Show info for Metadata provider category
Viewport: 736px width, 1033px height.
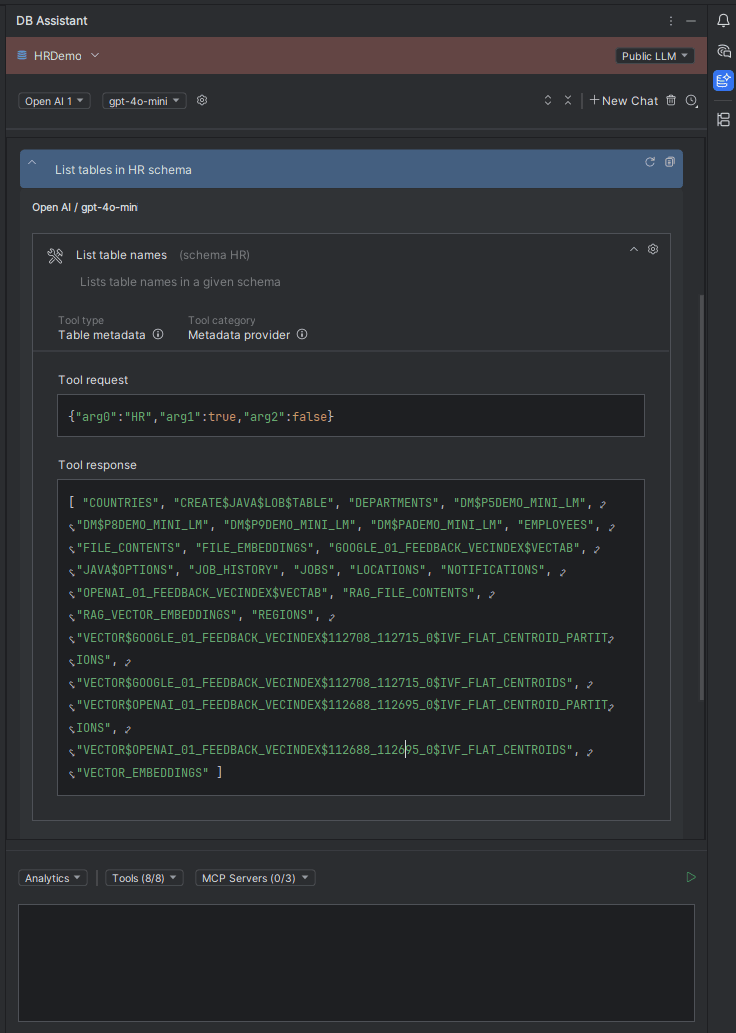pyautogui.click(x=302, y=334)
